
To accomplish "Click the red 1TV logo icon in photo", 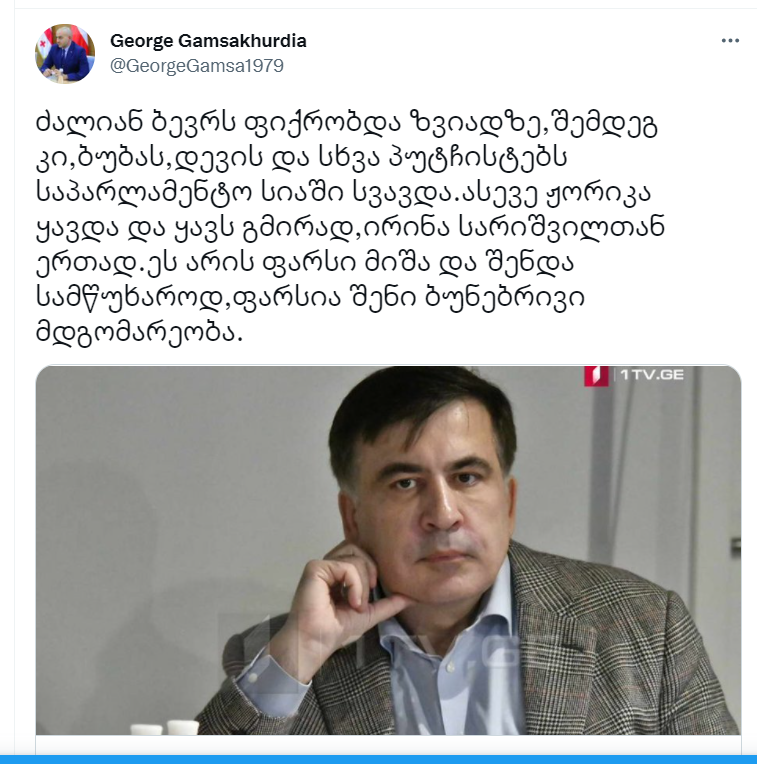I will 596,375.
